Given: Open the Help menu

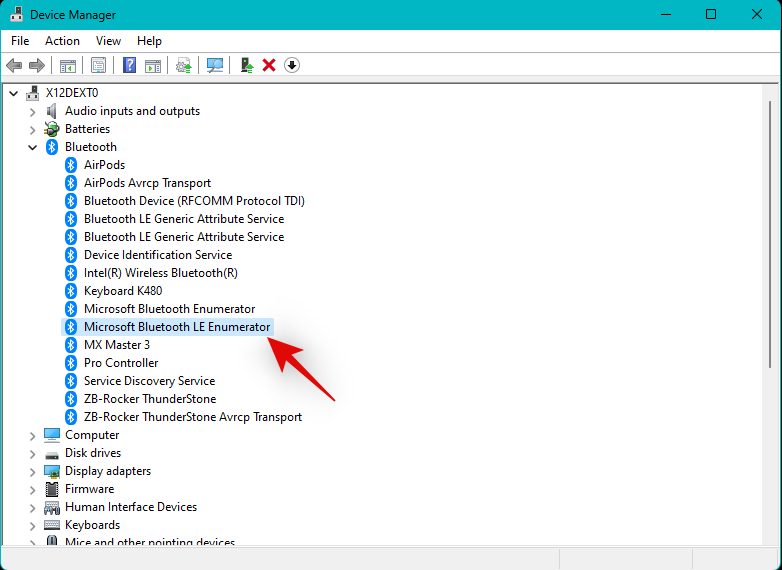Looking at the screenshot, I should pyautogui.click(x=149, y=41).
